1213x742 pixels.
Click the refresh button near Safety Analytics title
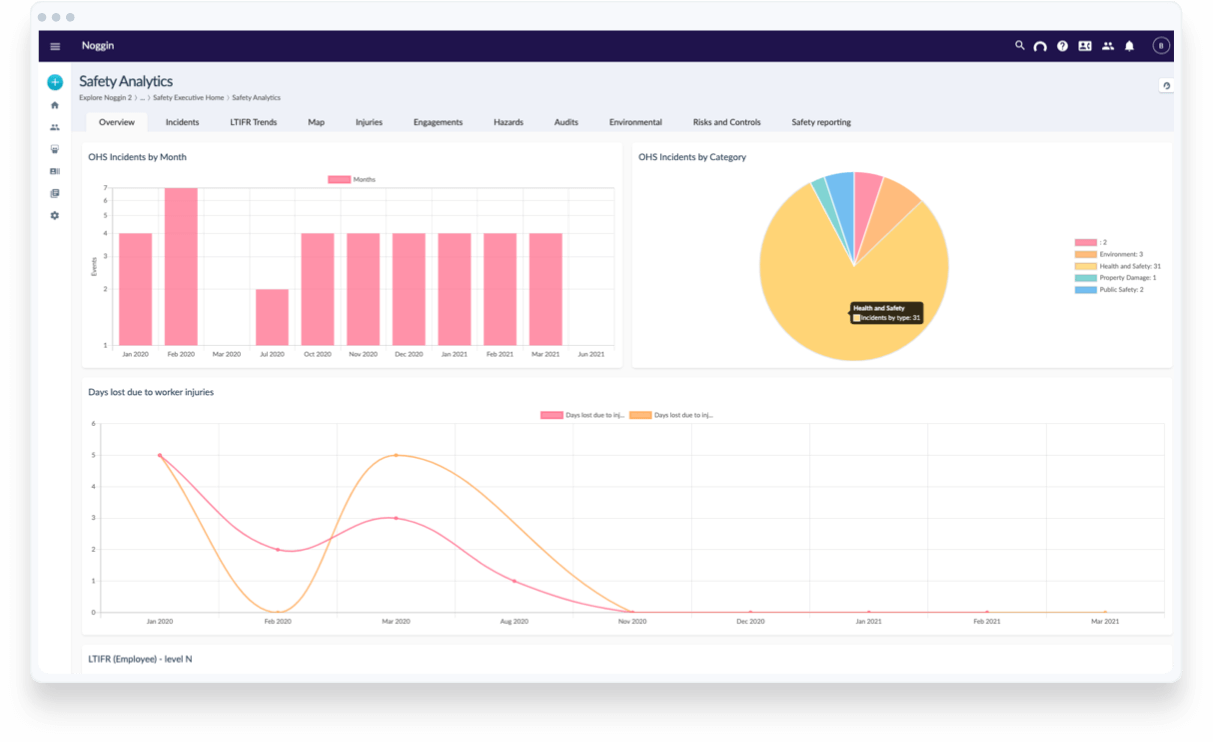1166,84
